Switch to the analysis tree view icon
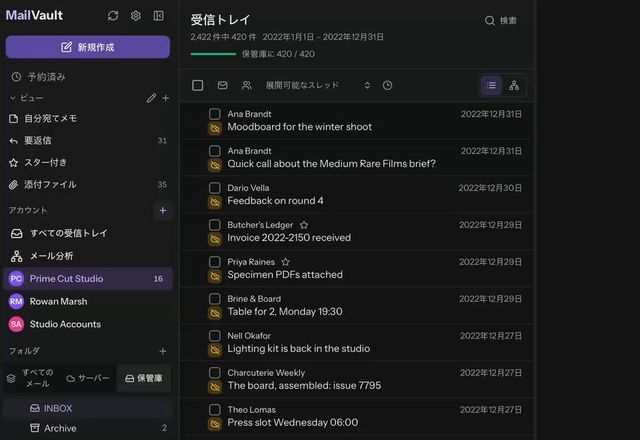 click(514, 85)
